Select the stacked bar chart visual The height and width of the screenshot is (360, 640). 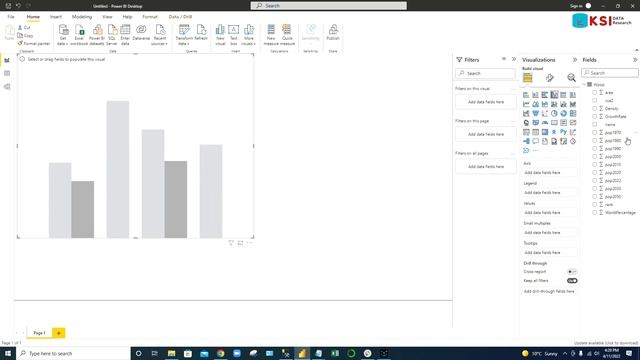pos(526,95)
